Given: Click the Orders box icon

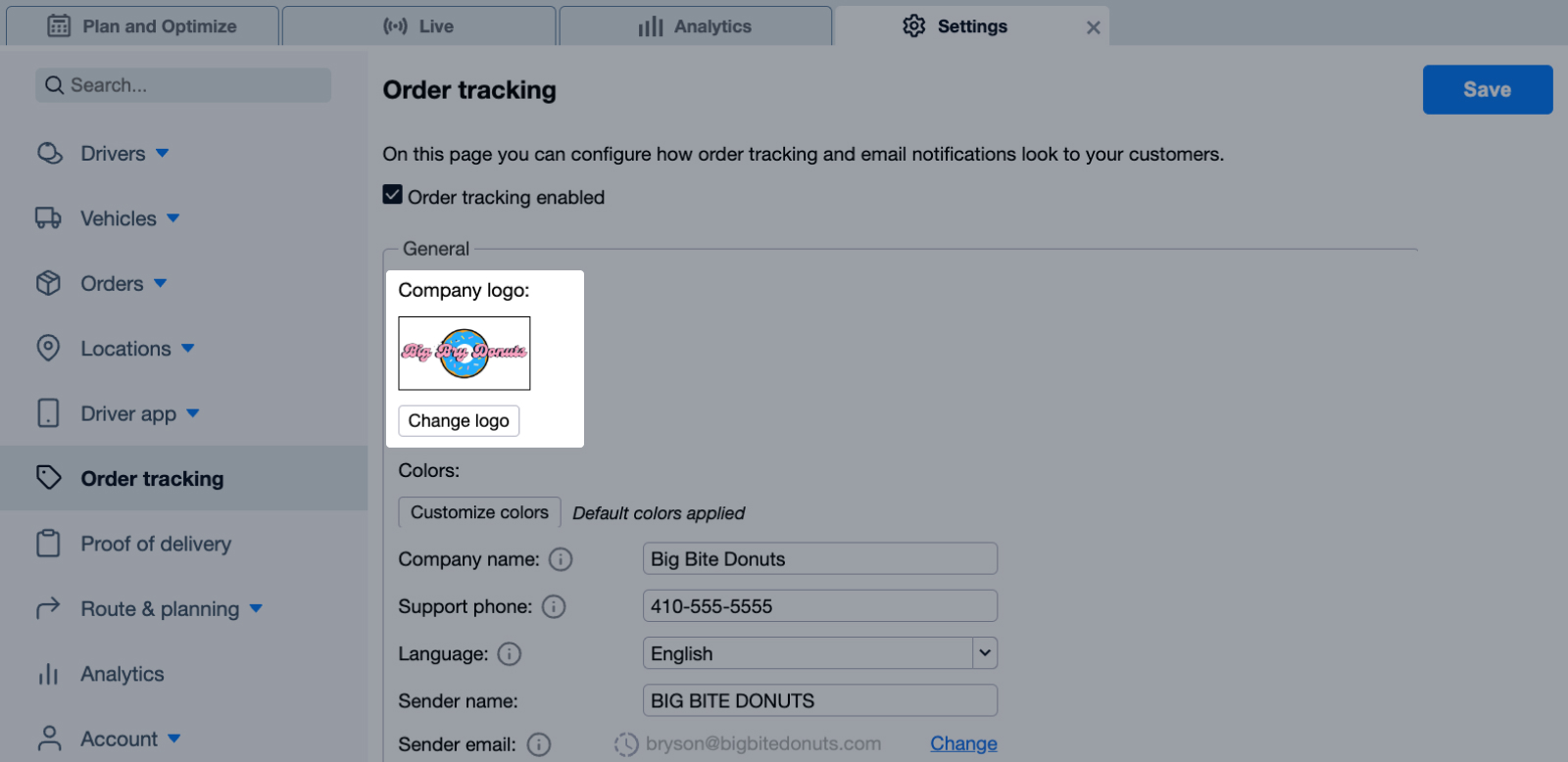Looking at the screenshot, I should 48,283.
